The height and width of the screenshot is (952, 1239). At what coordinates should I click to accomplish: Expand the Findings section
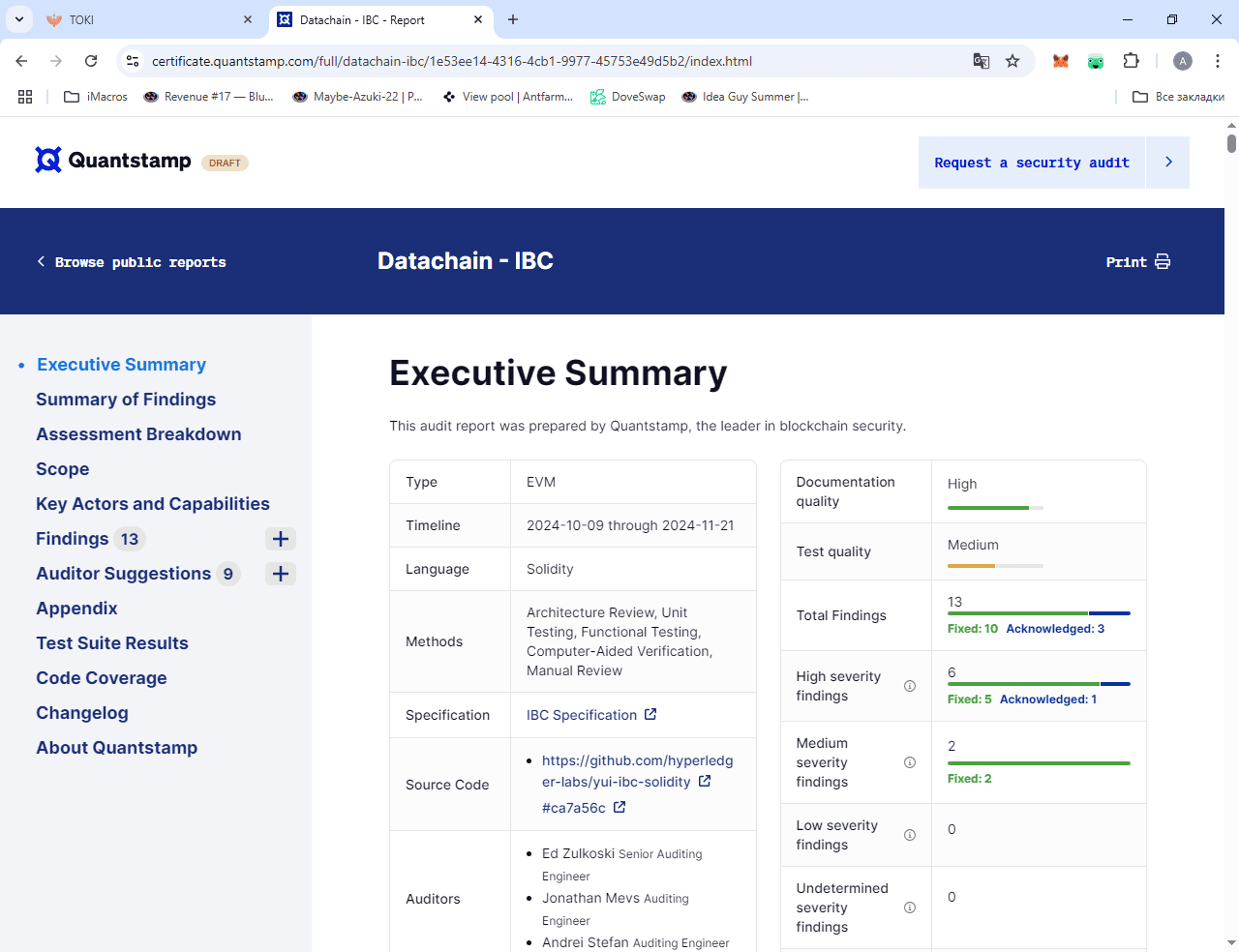281,539
